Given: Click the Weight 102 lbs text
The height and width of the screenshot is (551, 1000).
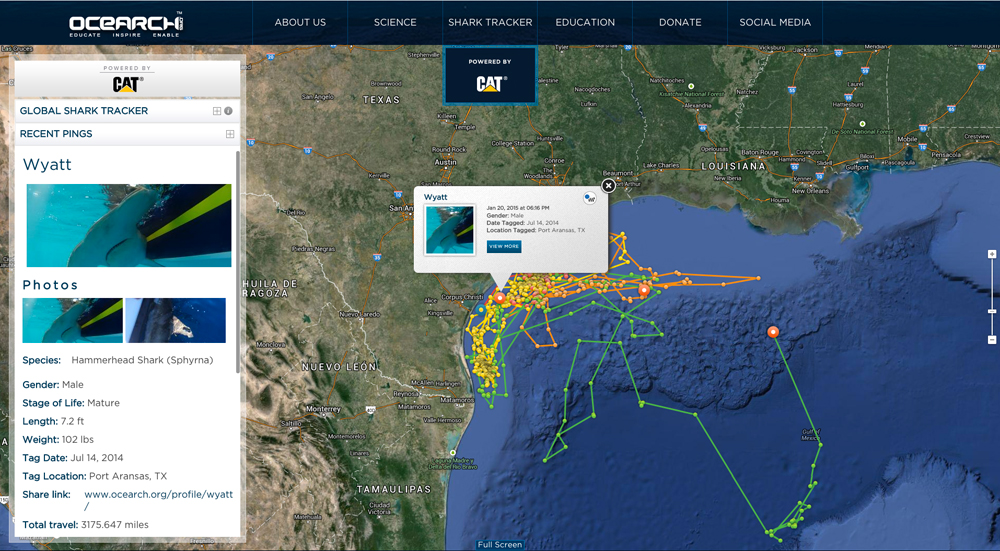Looking at the screenshot, I should 58,439.
